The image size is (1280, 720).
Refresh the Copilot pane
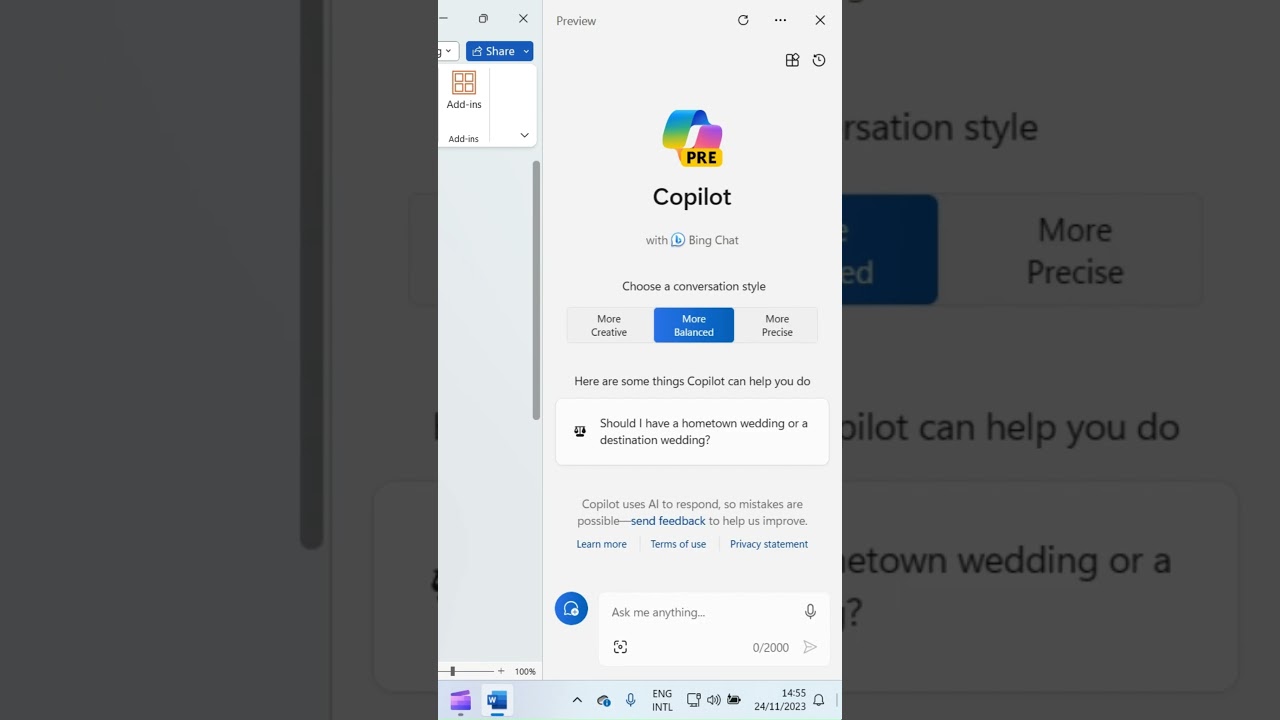pyautogui.click(x=743, y=20)
